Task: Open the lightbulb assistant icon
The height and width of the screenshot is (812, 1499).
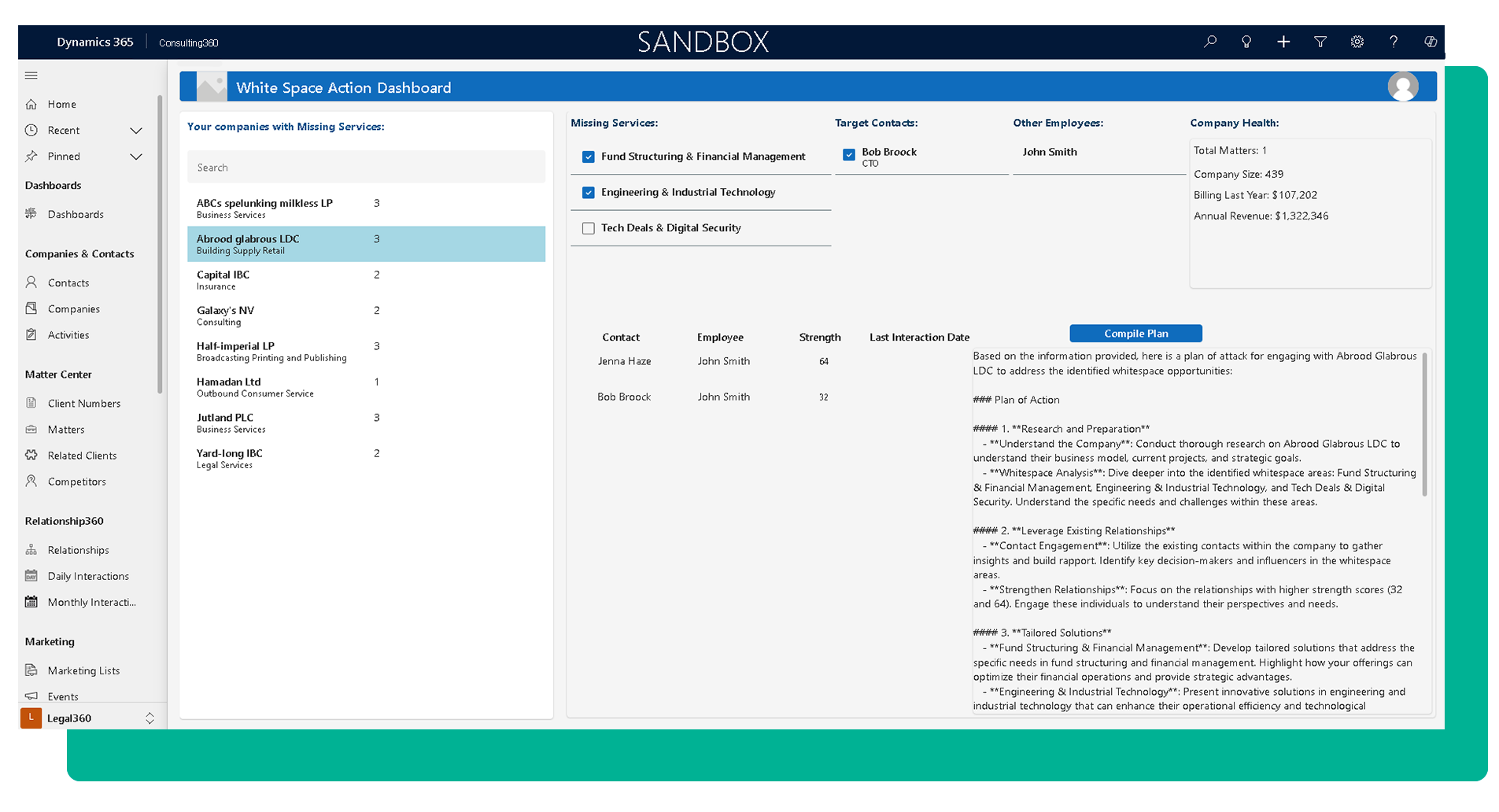Action: click(1246, 42)
